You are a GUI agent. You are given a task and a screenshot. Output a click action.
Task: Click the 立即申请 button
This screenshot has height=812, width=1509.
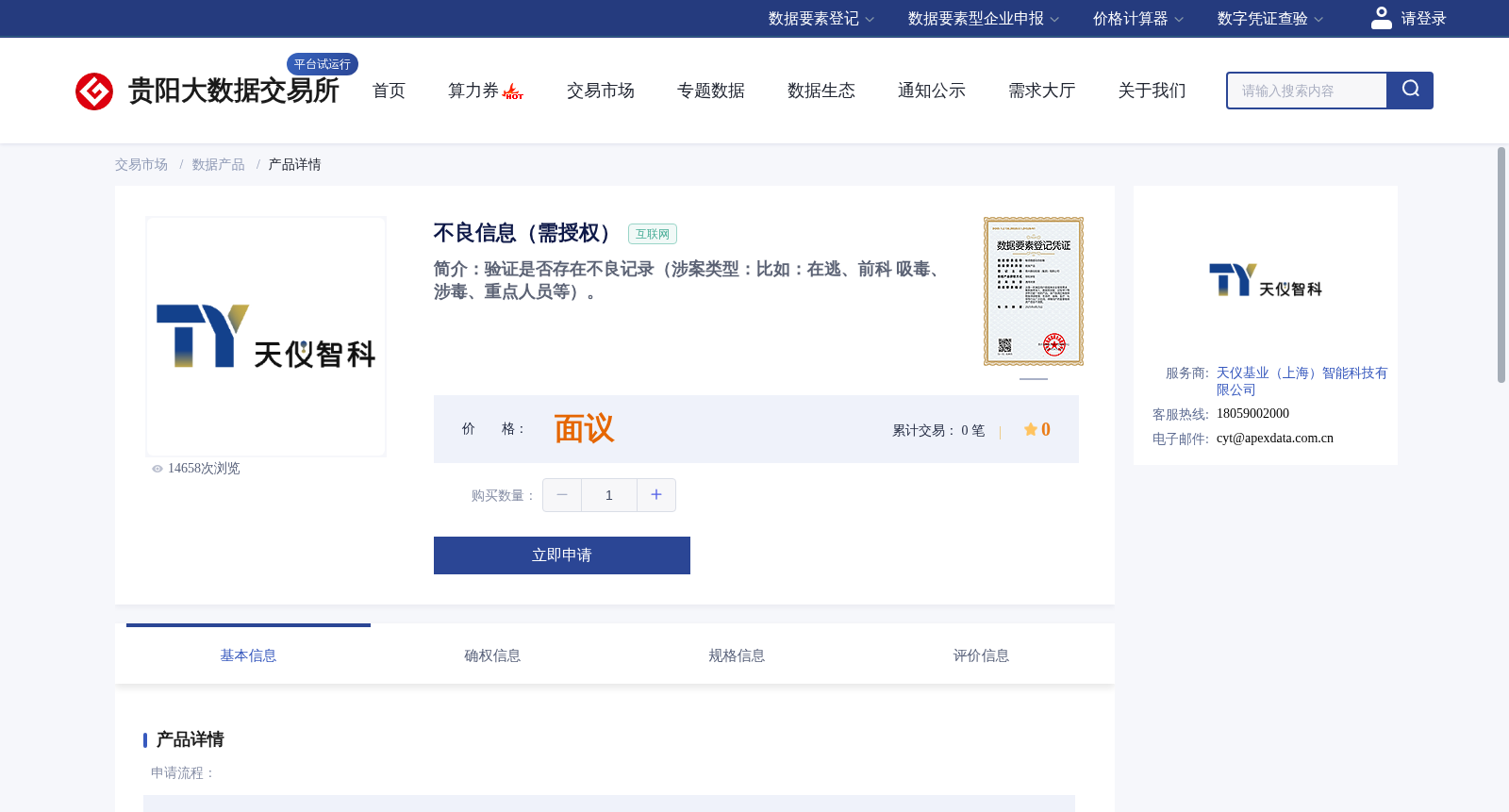[x=562, y=555]
